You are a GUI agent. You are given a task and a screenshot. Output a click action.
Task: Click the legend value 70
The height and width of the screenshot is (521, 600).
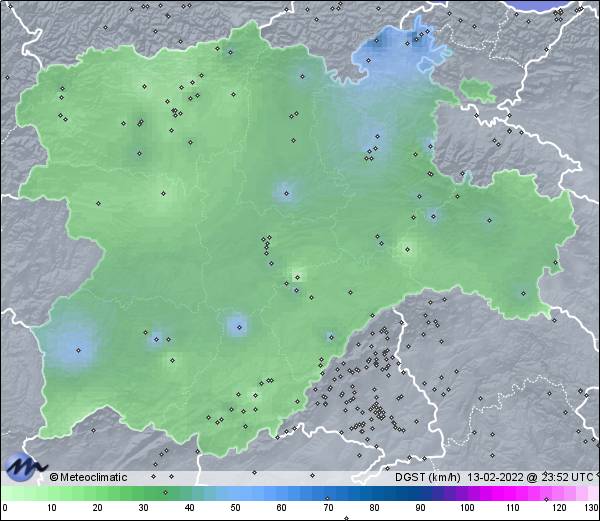point(328,508)
